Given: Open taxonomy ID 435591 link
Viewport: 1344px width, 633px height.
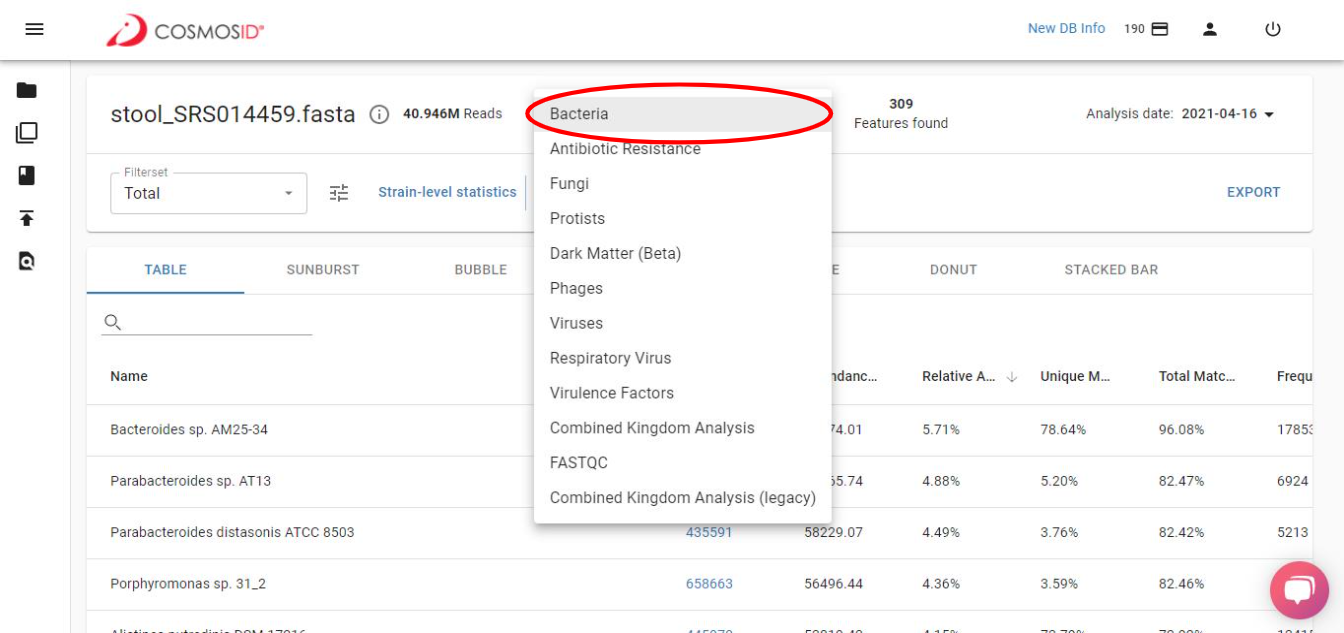Looking at the screenshot, I should tap(709, 532).
